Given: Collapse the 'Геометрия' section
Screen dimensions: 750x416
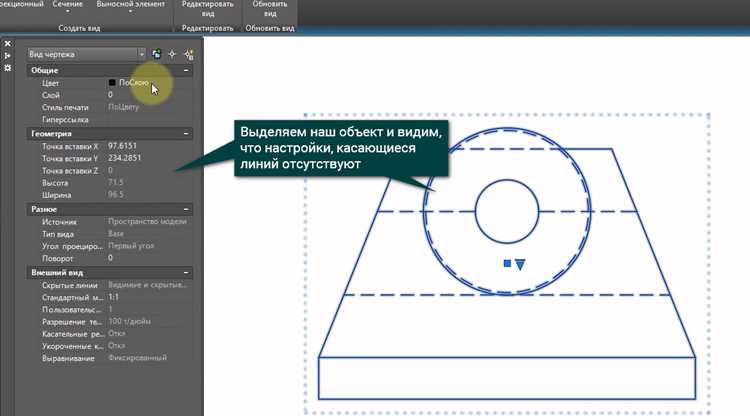Looking at the screenshot, I should pyautogui.click(x=186, y=134).
